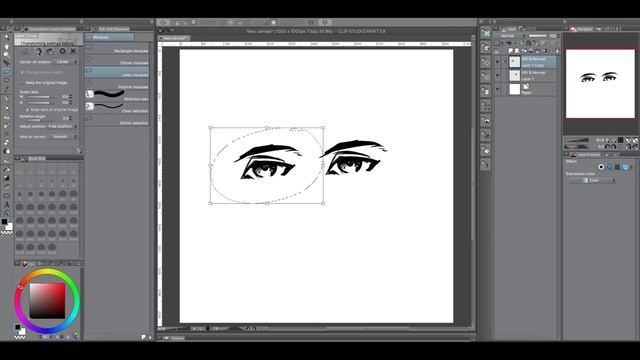Viewport: 640px width, 360px height.
Task: Select the Zoom magnifier tool
Action: (7, 37)
